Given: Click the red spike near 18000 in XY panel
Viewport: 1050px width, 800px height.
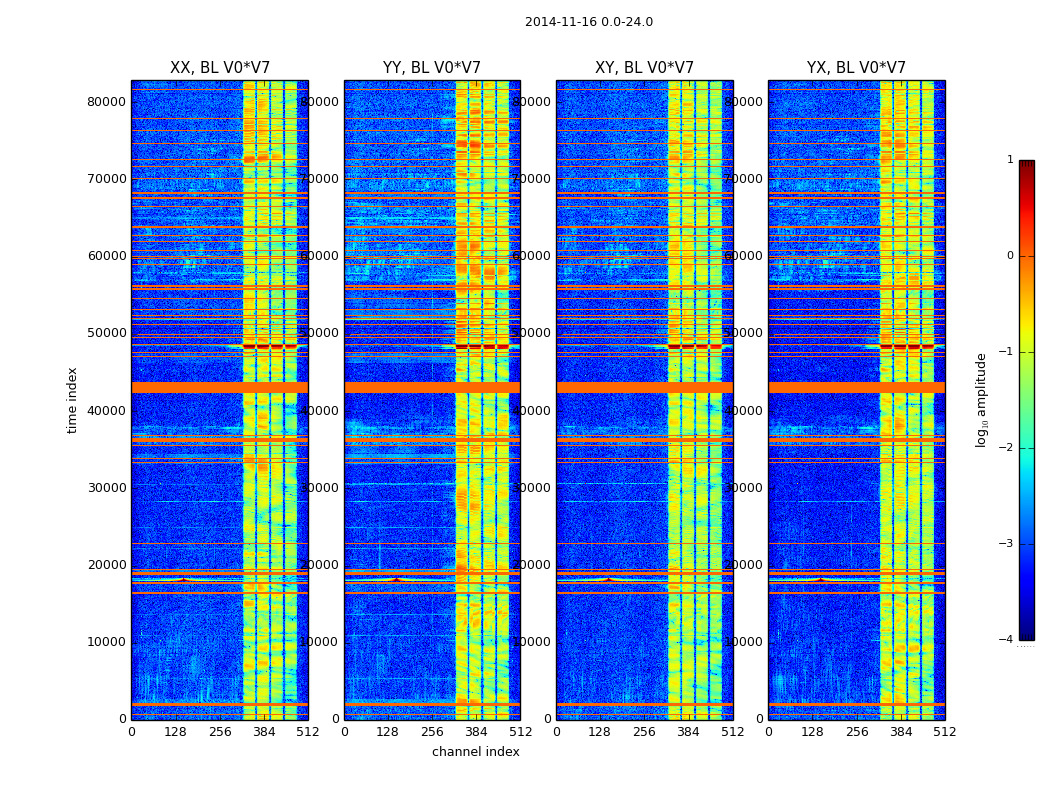Looking at the screenshot, I should point(608,579).
